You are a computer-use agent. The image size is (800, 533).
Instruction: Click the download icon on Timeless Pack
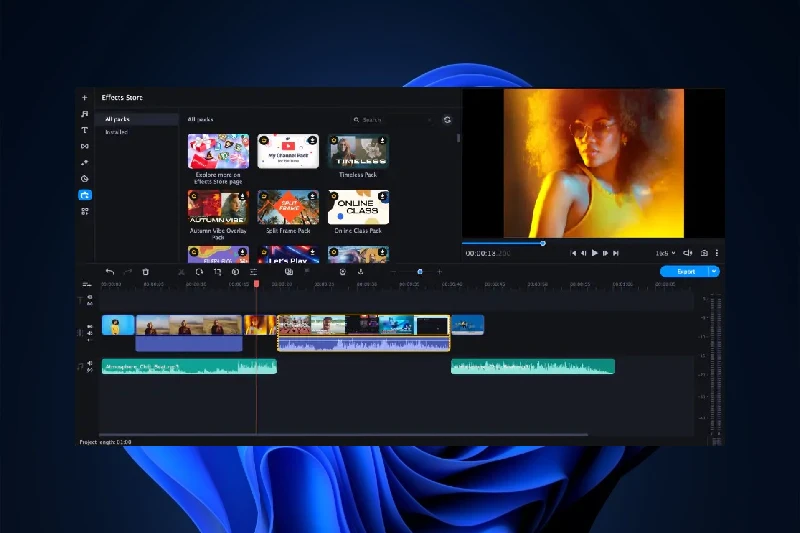click(x=382, y=140)
